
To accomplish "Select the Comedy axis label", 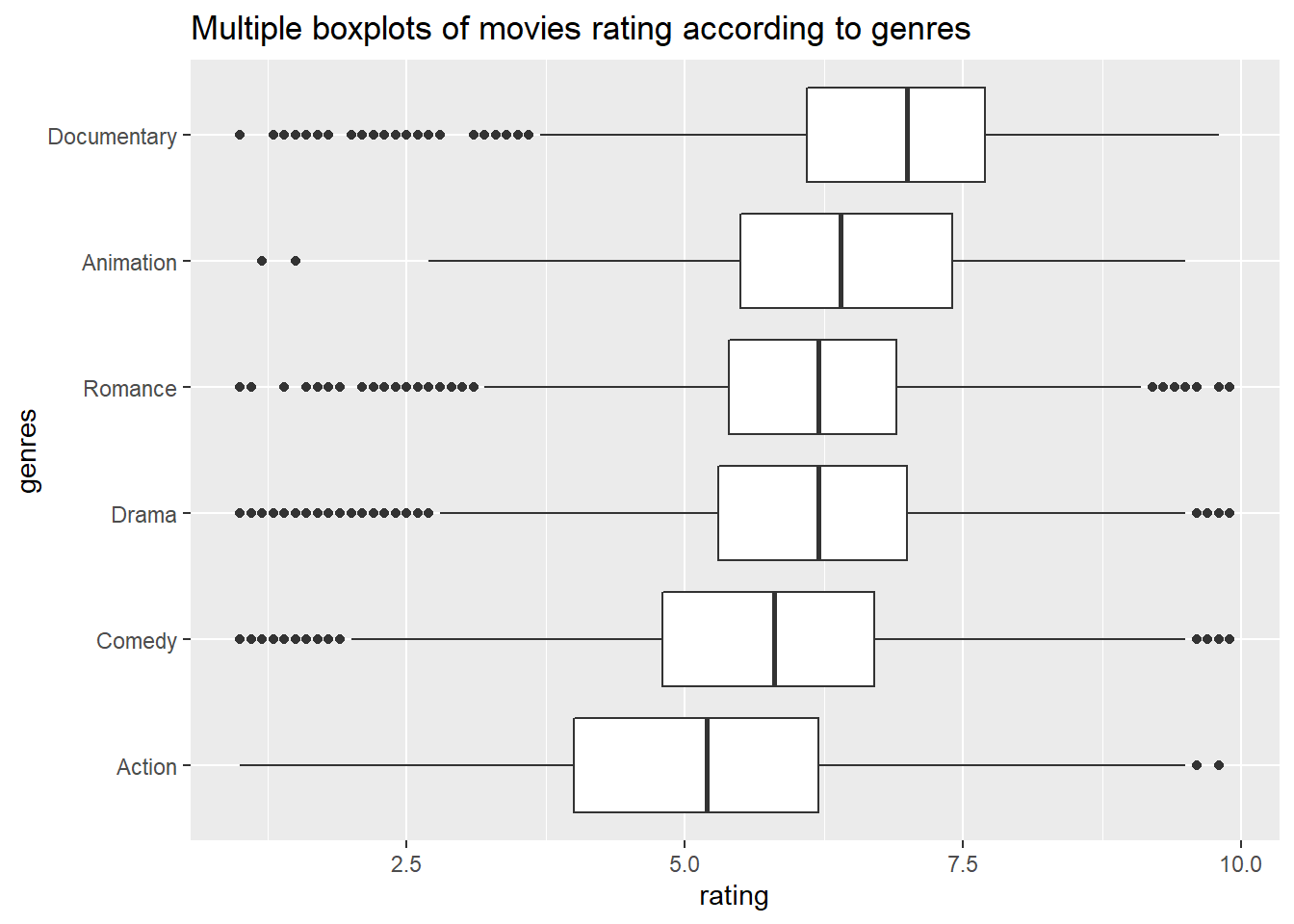I will pos(137,641).
